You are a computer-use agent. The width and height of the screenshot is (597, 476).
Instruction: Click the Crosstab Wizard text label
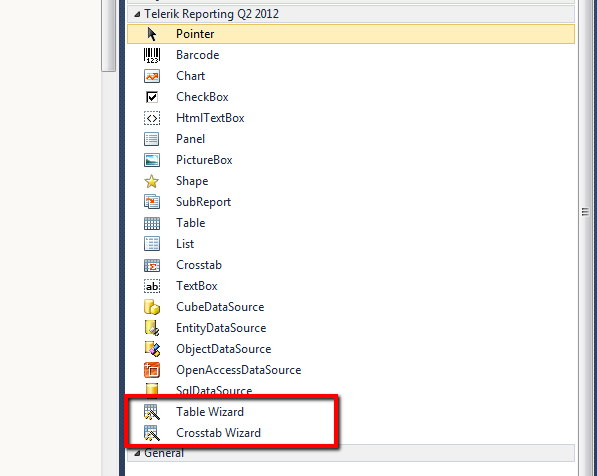click(x=218, y=433)
